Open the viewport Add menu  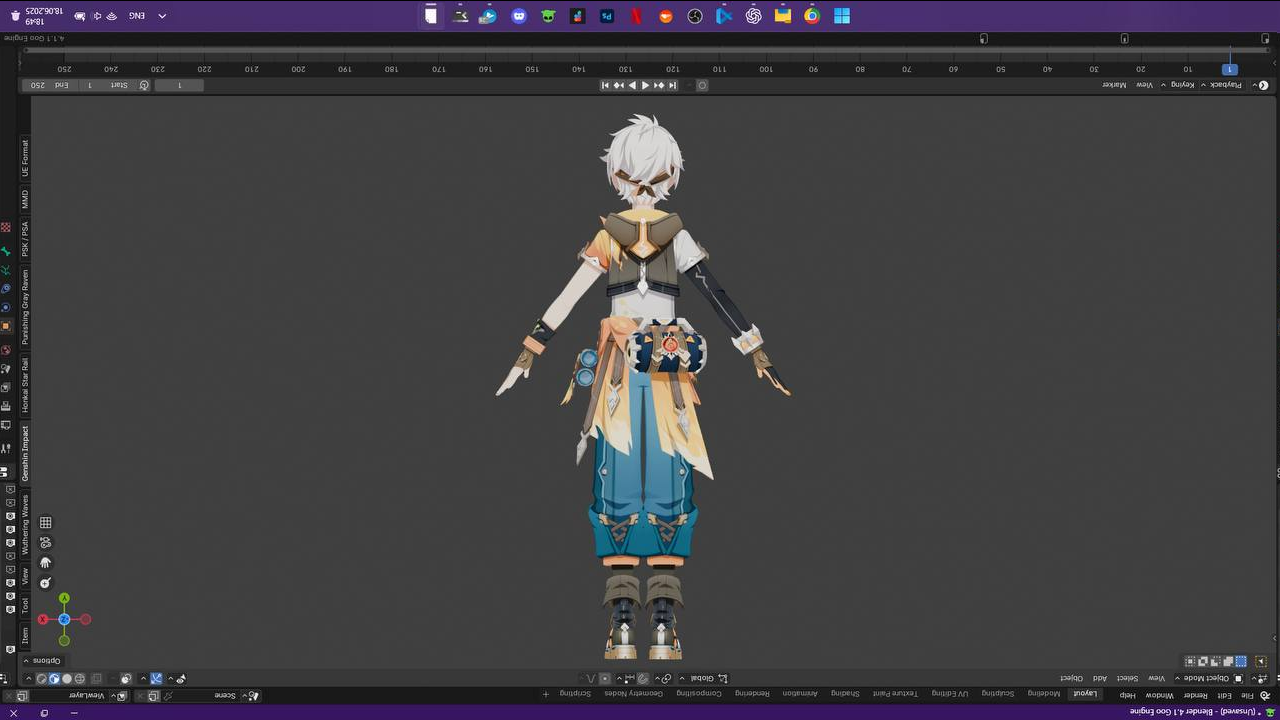(x=1099, y=678)
